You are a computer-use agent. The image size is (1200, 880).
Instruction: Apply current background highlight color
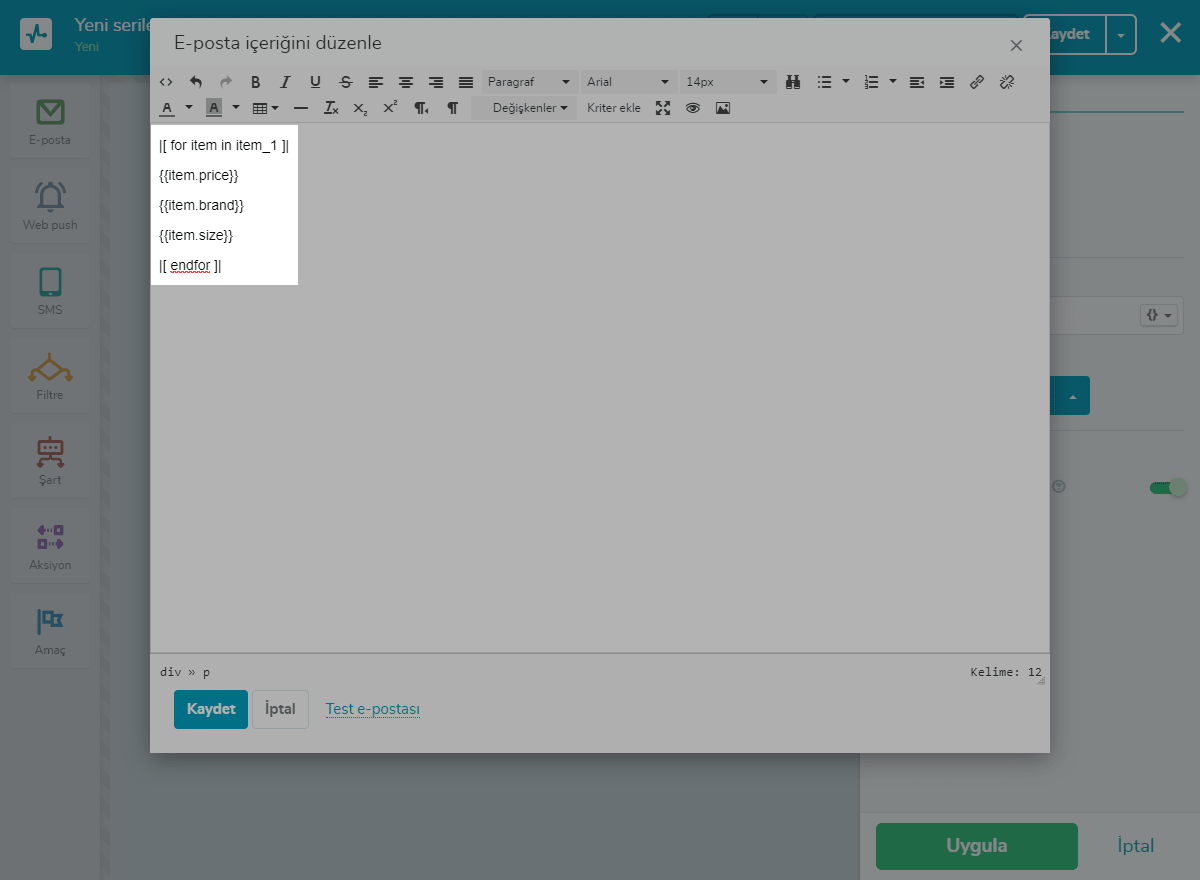214,108
